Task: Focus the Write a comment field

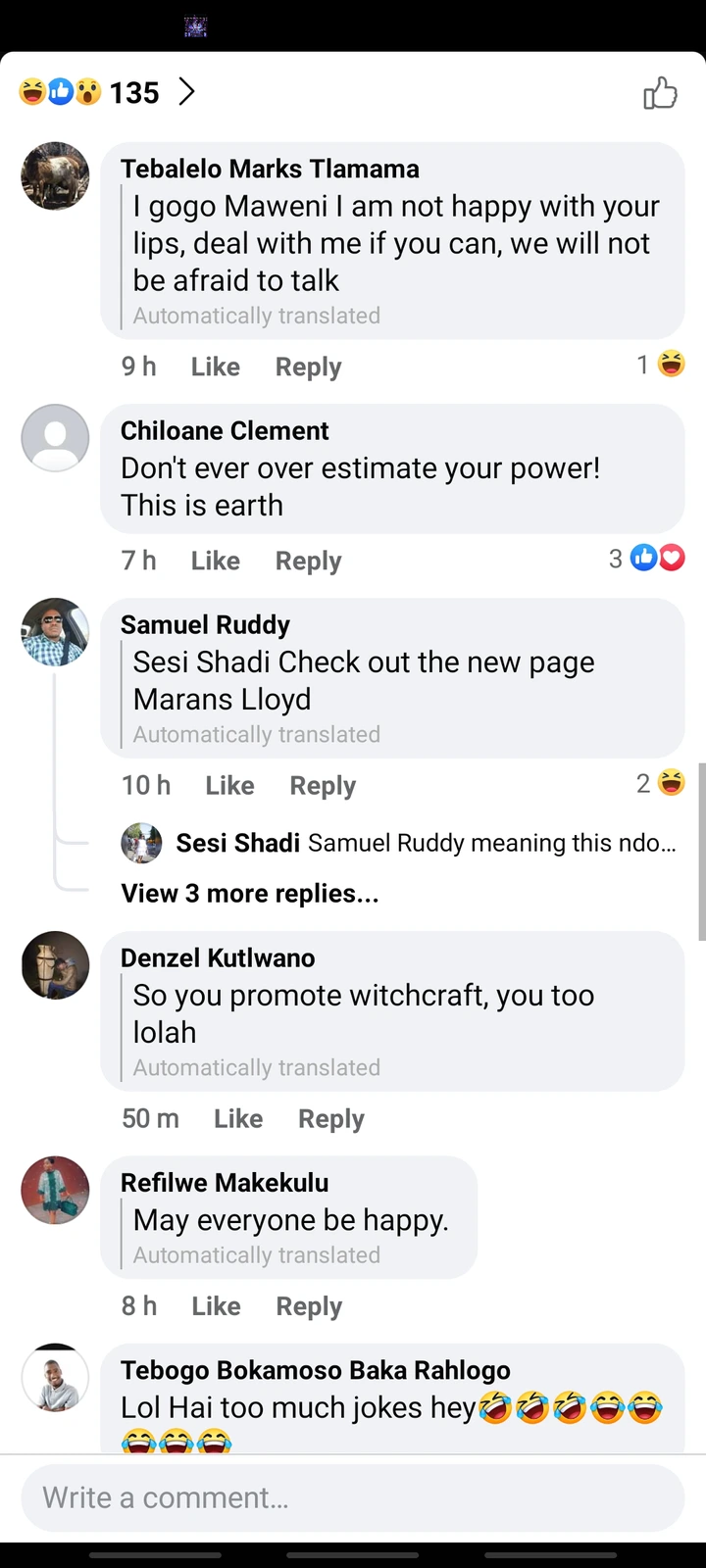Action: click(x=353, y=1497)
